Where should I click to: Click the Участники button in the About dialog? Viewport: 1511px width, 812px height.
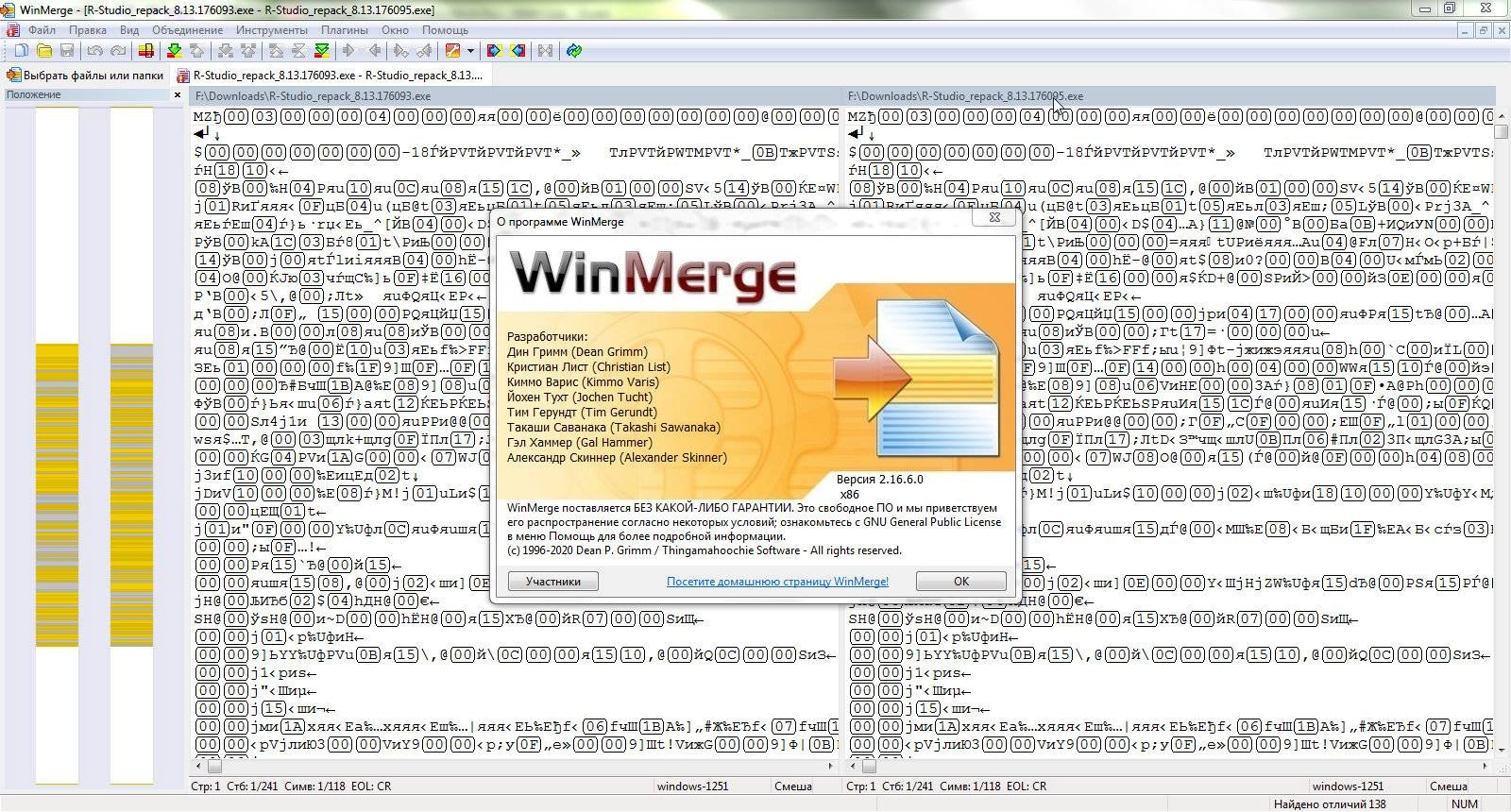pos(553,582)
